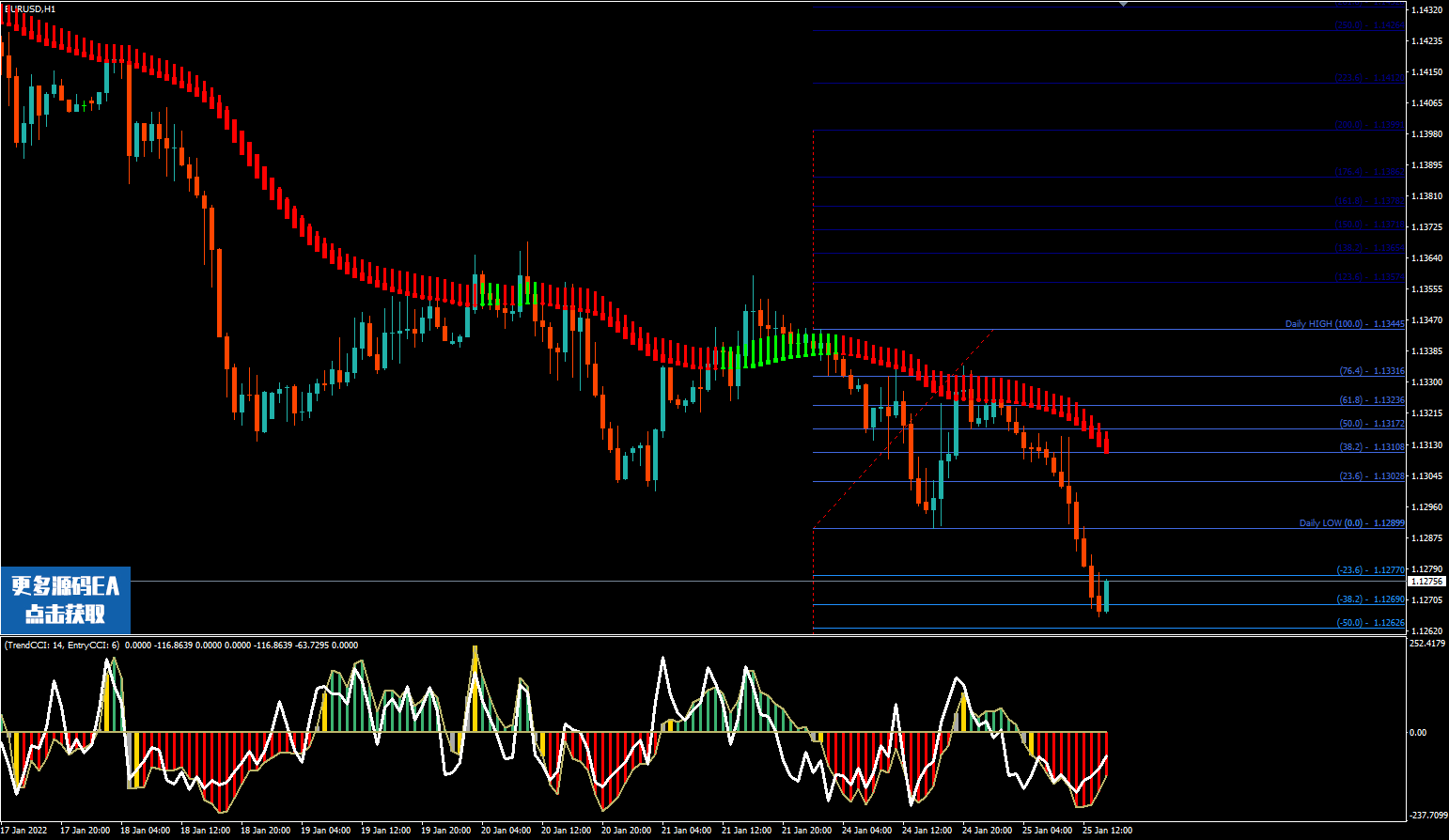
Task: Click the (38.2) - 1.13108 Fibonacci label
Action: click(x=1371, y=447)
